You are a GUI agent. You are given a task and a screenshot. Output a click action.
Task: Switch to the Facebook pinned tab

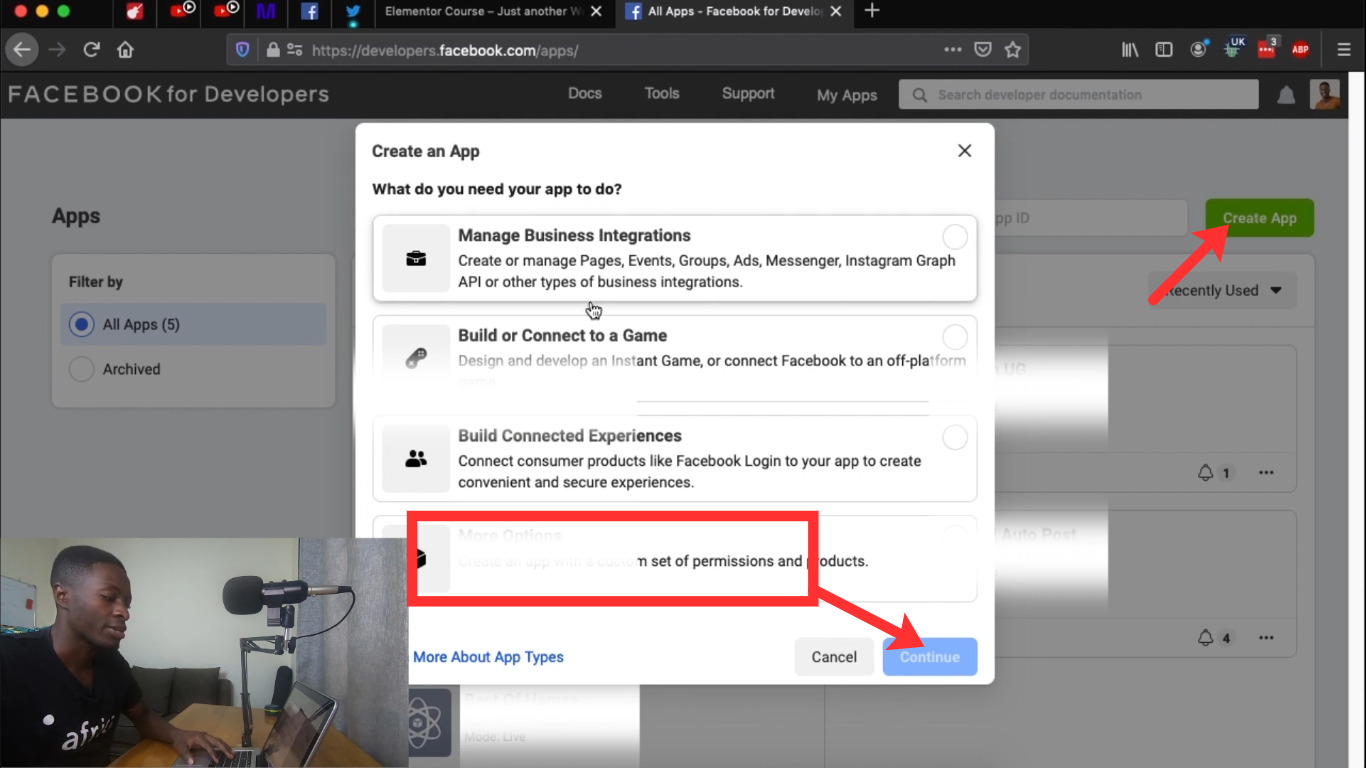coord(310,12)
